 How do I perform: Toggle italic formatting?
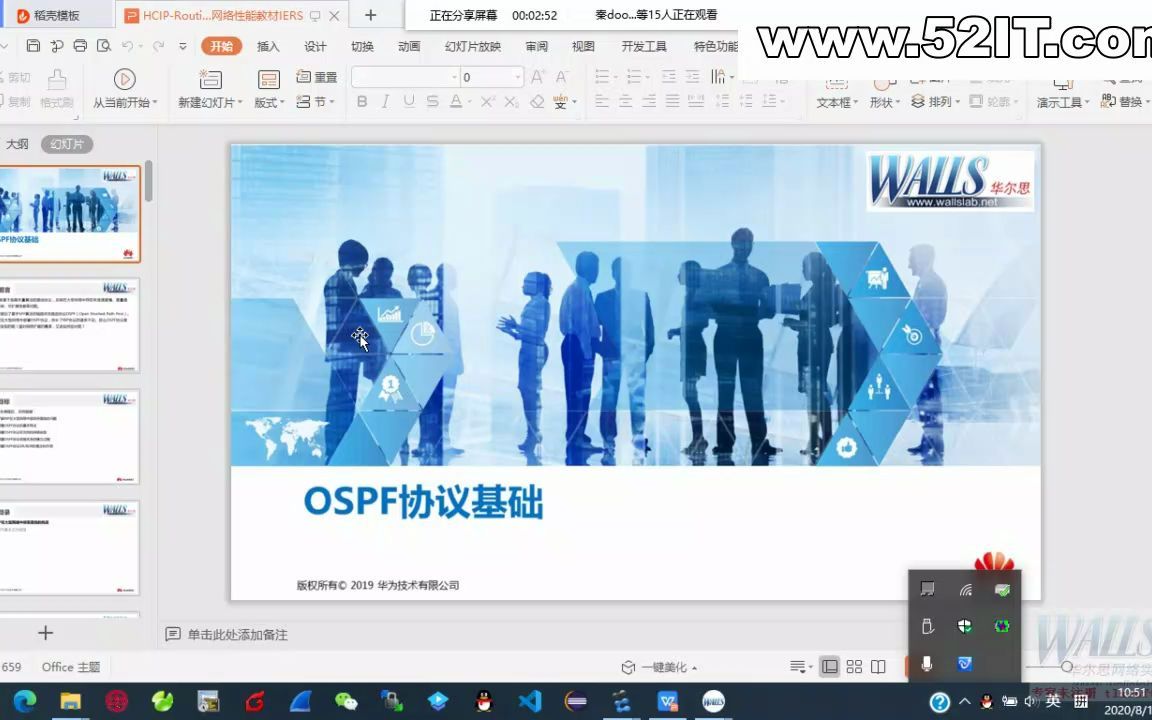385,101
